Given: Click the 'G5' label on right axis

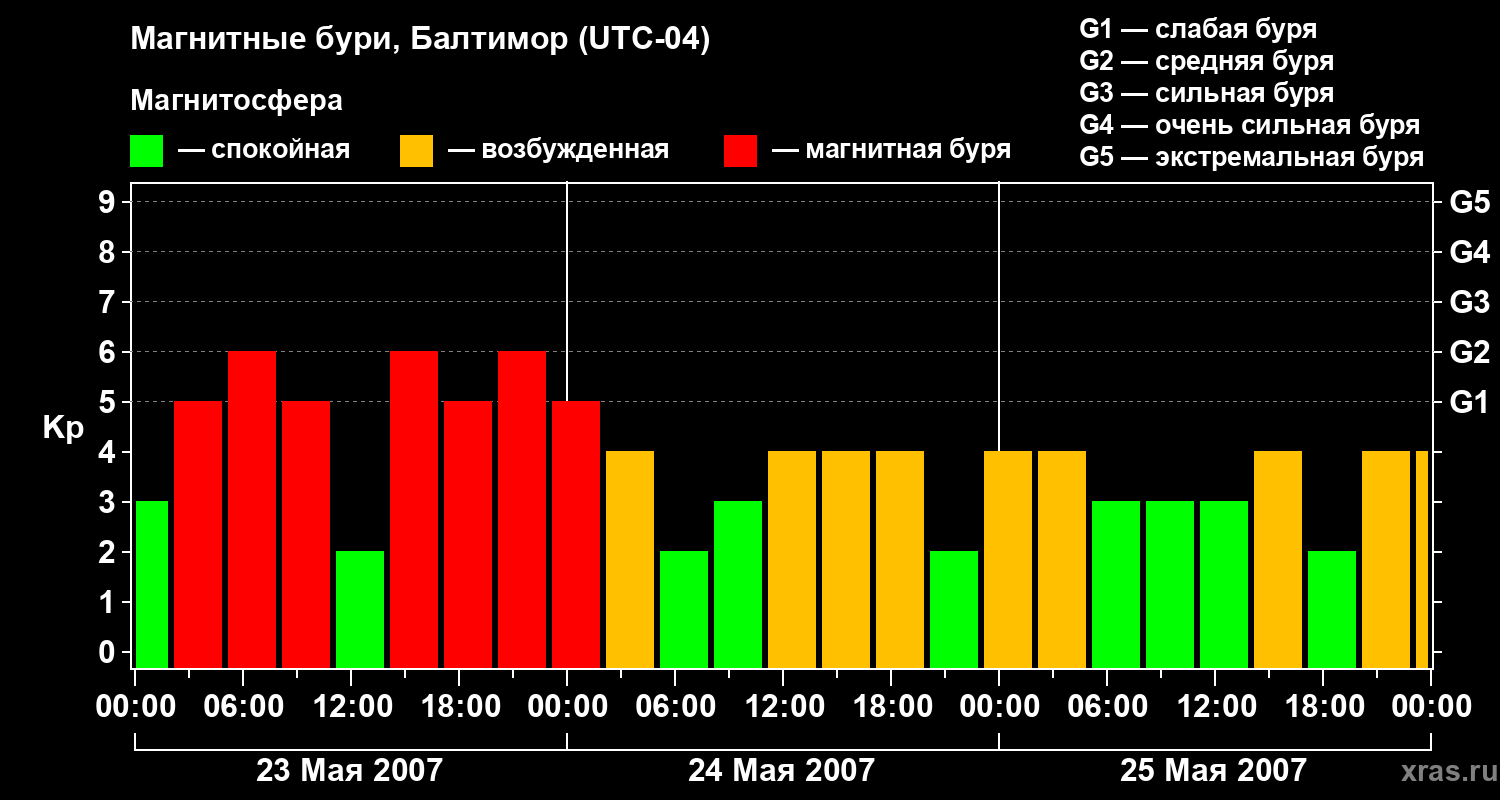Looking at the screenshot, I should click(1469, 202).
